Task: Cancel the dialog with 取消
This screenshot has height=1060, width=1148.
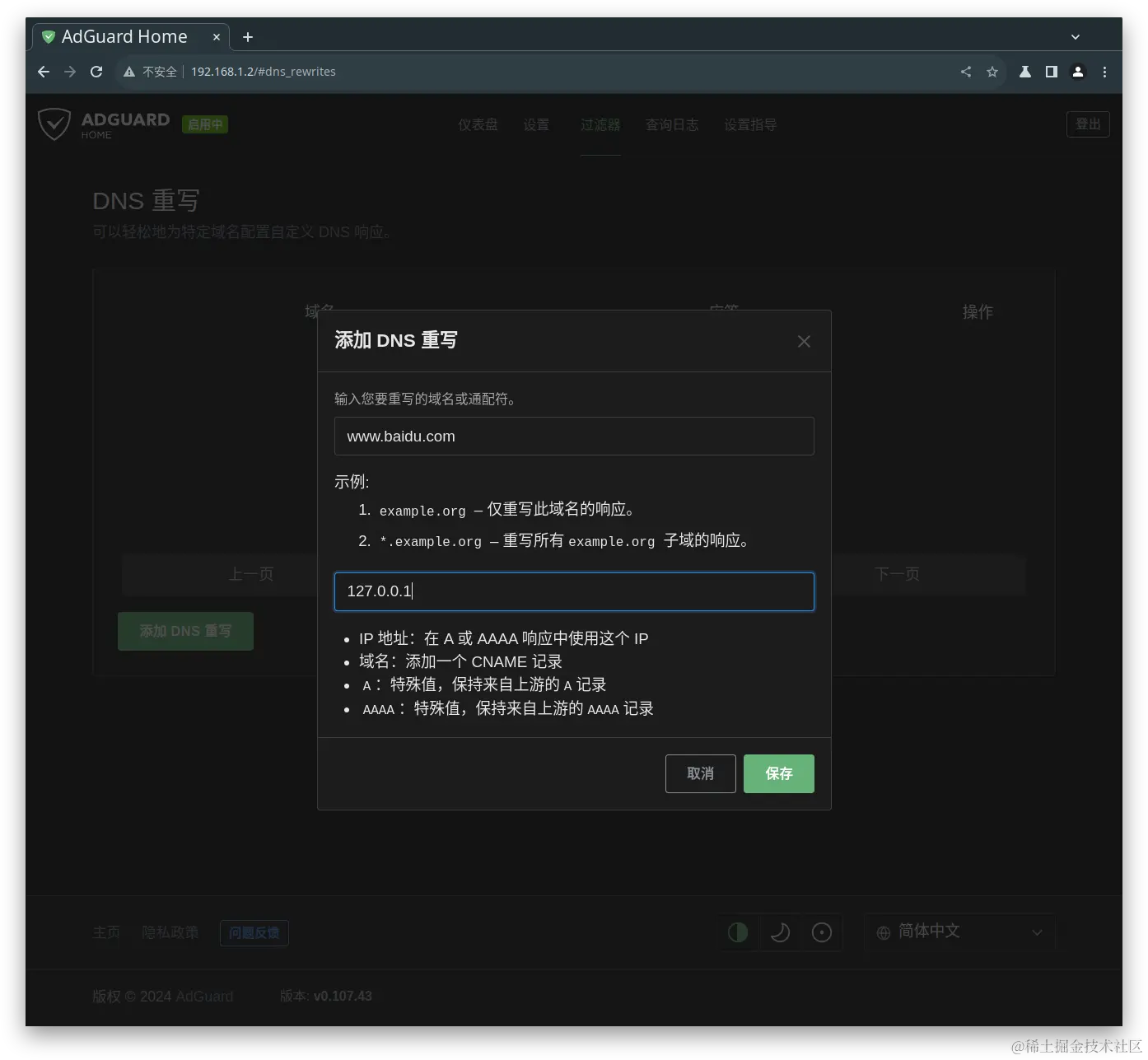Action: coord(700,773)
